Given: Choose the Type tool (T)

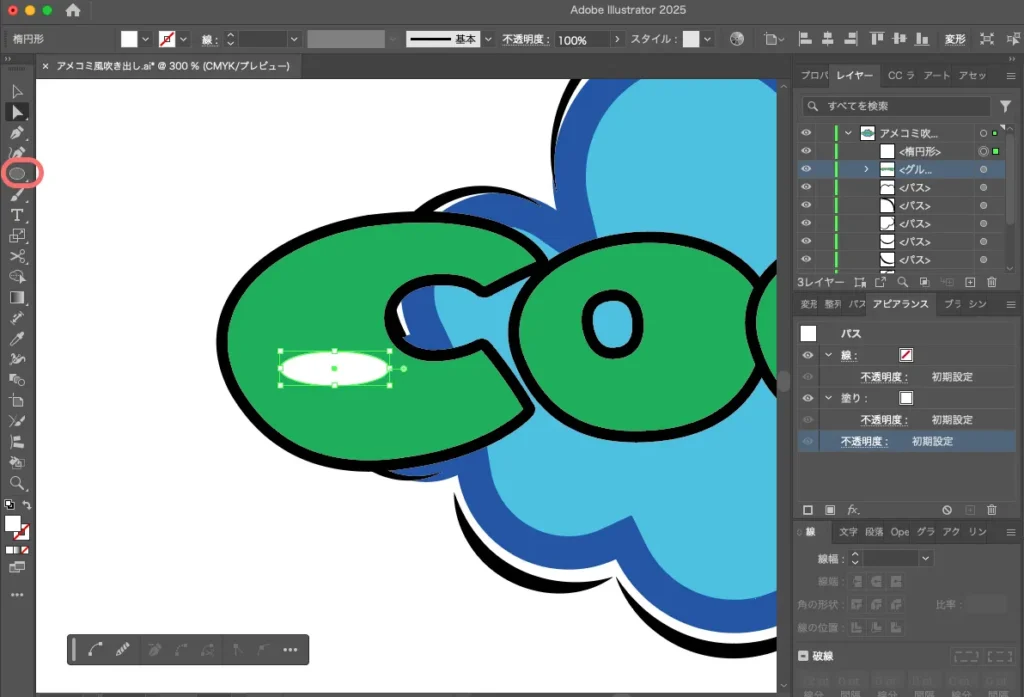Looking at the screenshot, I should pyautogui.click(x=17, y=215).
